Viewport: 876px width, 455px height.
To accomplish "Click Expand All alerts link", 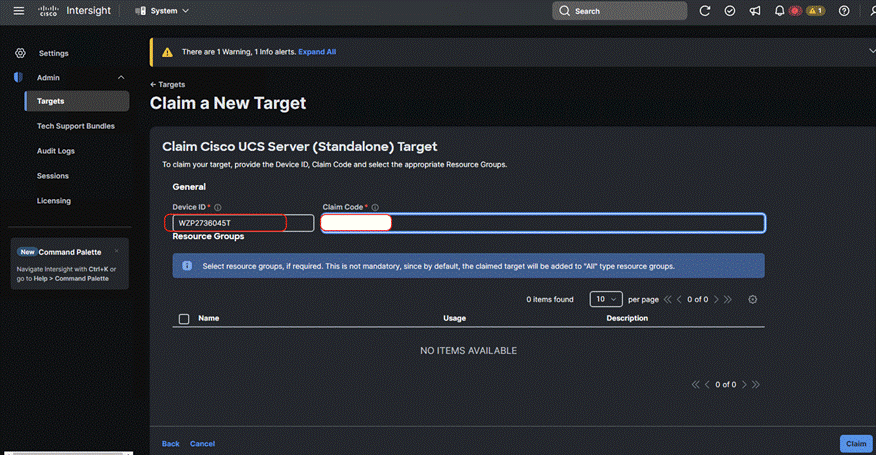I will (x=317, y=51).
